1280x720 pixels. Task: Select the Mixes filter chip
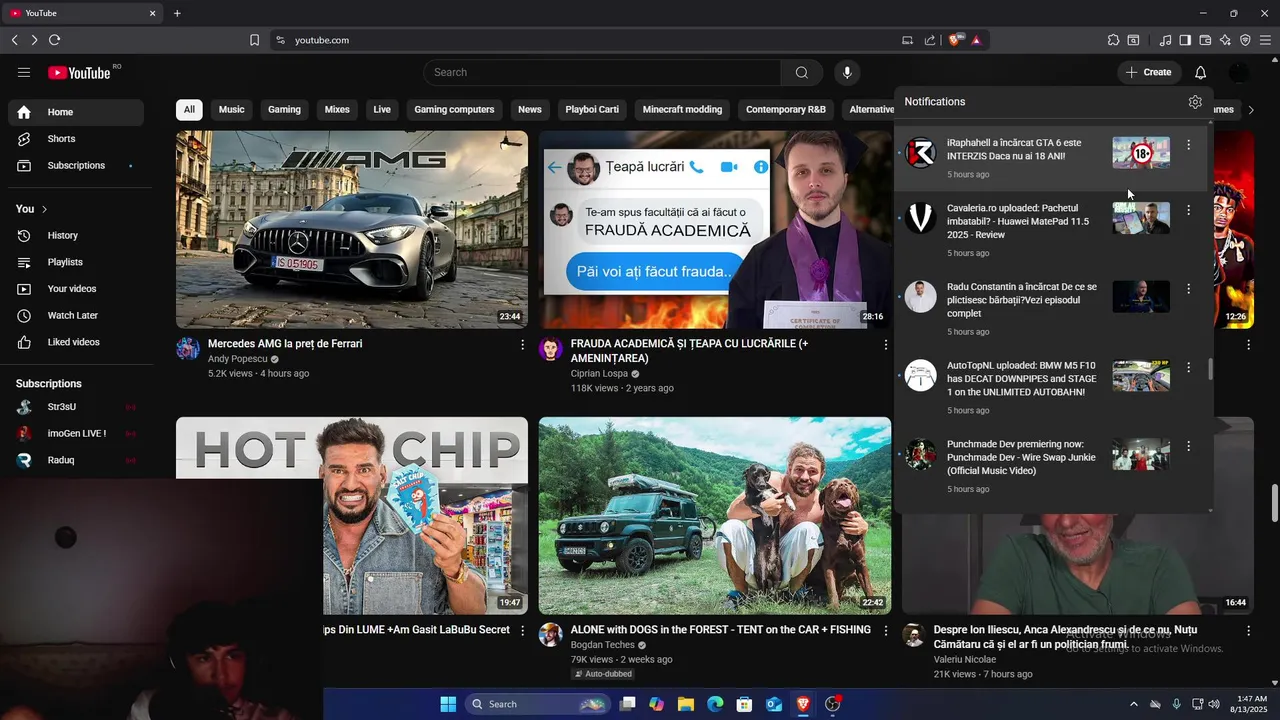pyautogui.click(x=337, y=110)
